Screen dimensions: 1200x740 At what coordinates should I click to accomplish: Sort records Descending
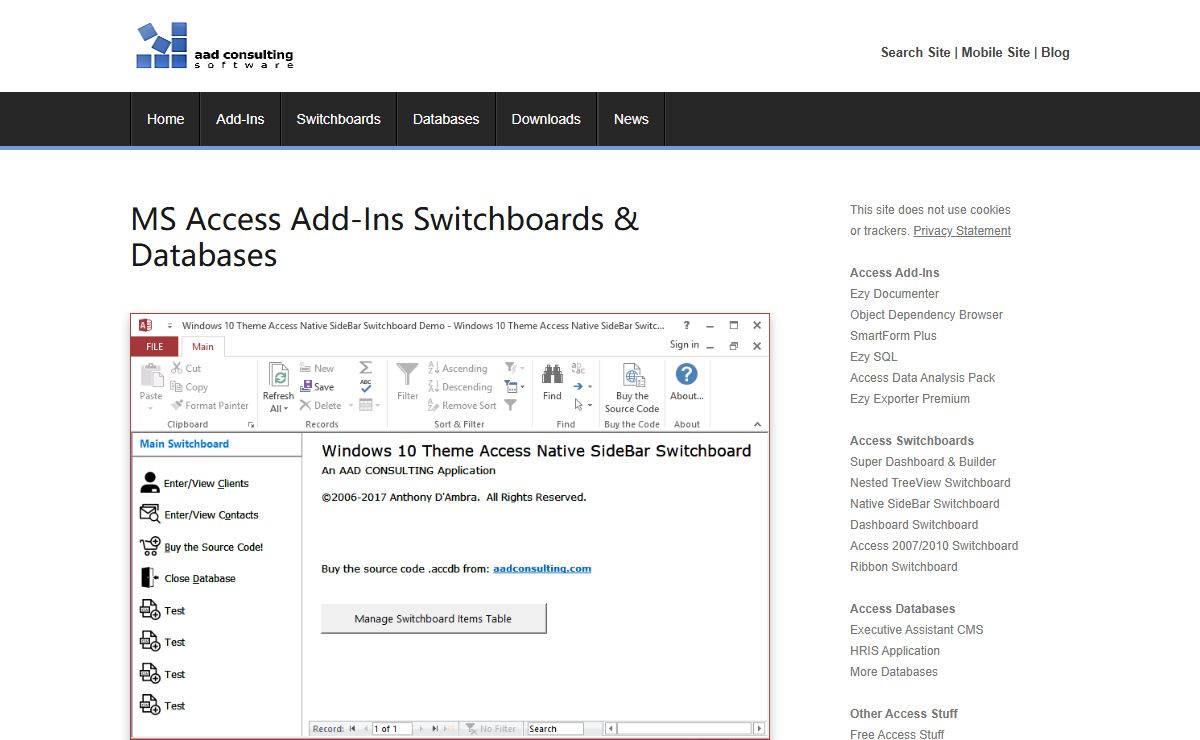click(x=460, y=387)
